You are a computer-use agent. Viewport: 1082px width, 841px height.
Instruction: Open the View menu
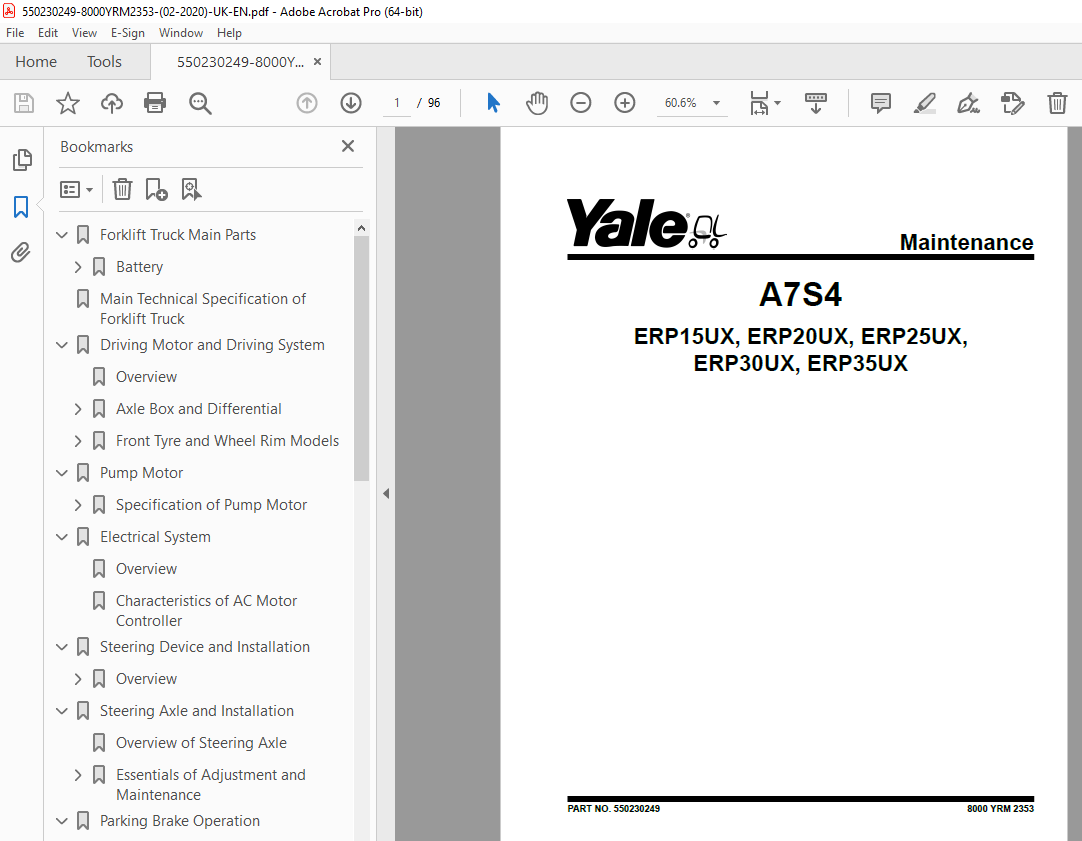(x=84, y=32)
